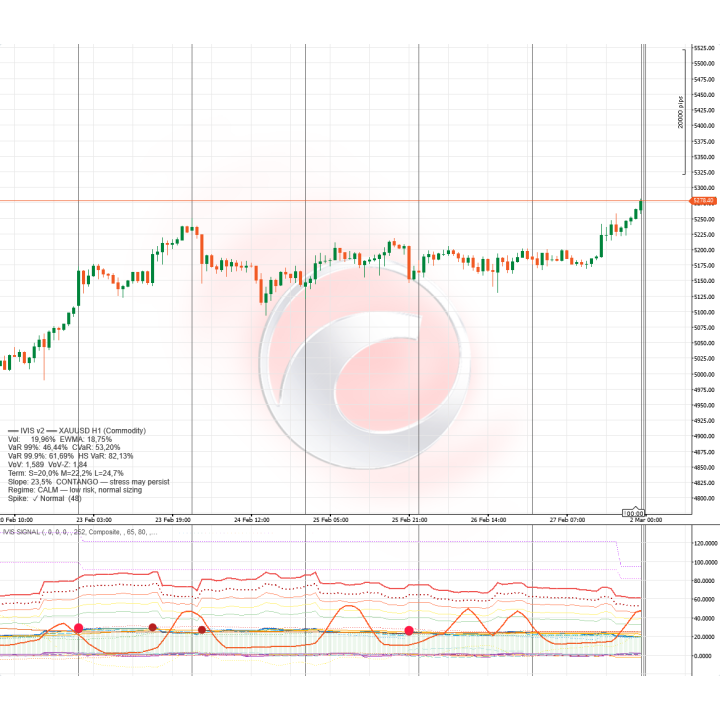The width and height of the screenshot is (720, 720).
Task: Click the VoV: 1,589 VoV-Z: 1,84 line
Action: (x=47, y=465)
